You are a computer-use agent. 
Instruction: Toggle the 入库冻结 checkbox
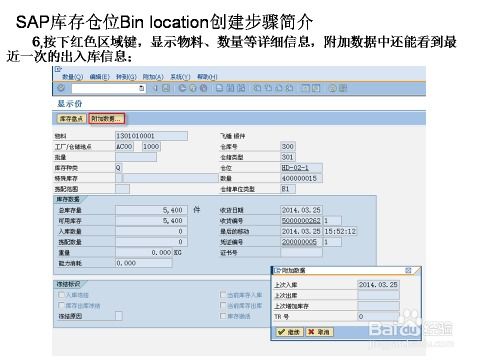[x=61, y=295]
